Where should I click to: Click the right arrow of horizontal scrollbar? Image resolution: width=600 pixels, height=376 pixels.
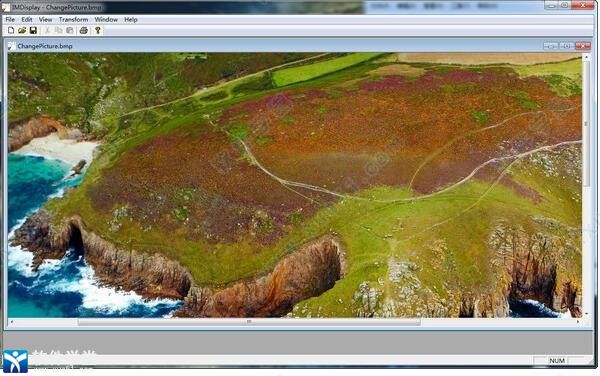[577, 322]
